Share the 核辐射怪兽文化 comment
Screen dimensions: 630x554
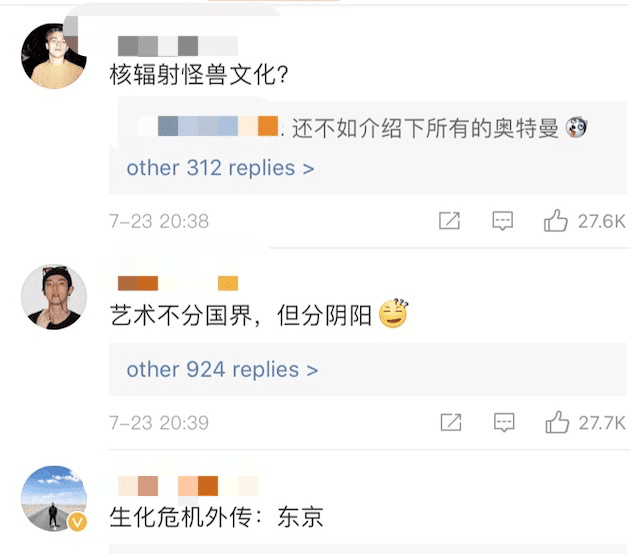coord(450,221)
